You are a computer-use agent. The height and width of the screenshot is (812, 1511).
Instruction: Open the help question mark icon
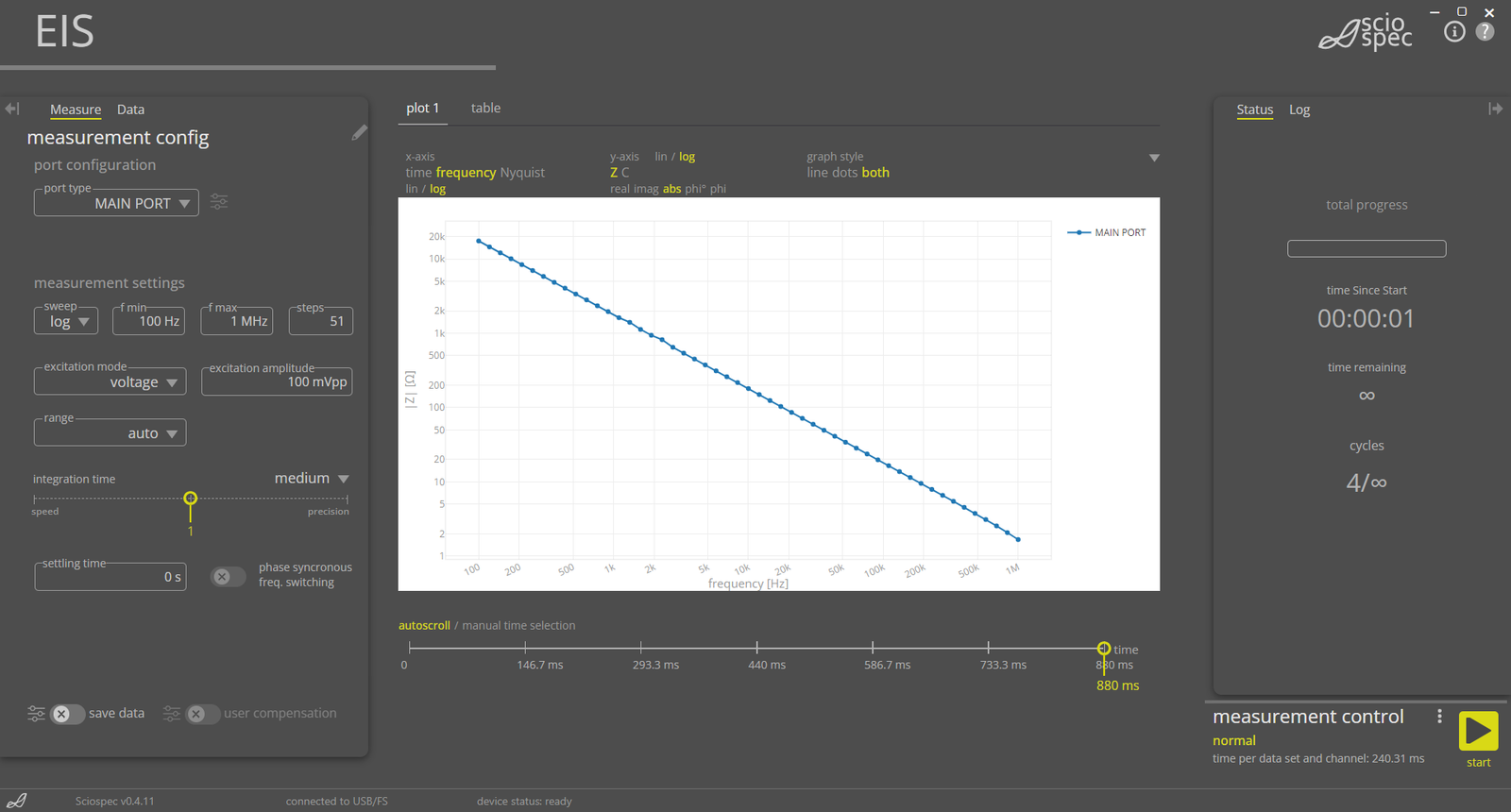(1485, 32)
